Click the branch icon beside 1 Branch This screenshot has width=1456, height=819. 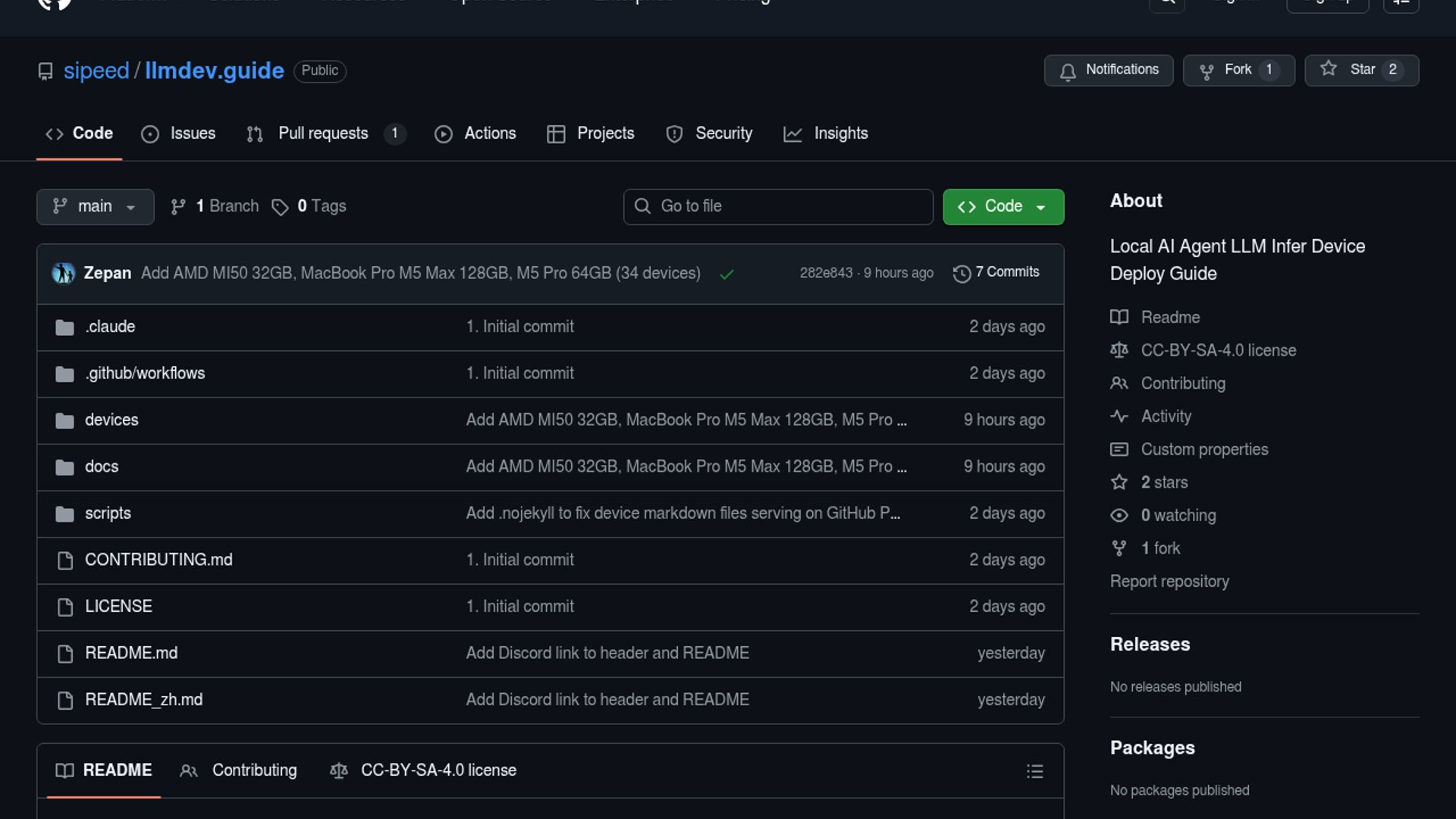coord(178,207)
